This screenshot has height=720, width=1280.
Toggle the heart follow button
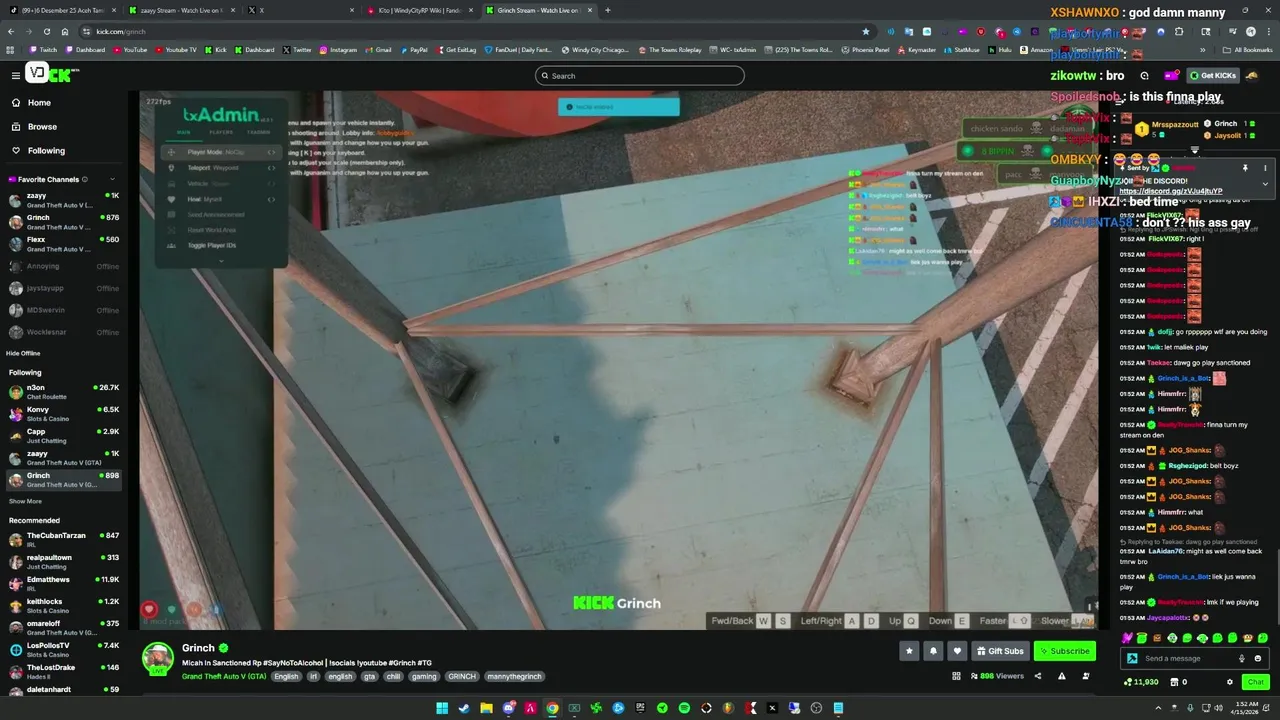(957, 651)
